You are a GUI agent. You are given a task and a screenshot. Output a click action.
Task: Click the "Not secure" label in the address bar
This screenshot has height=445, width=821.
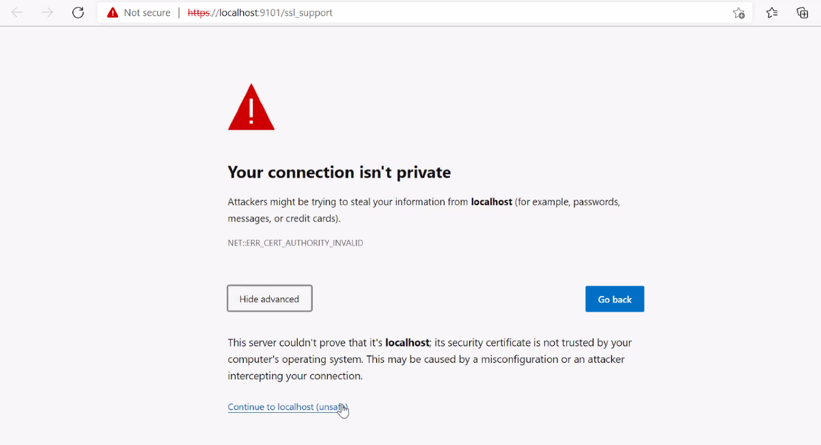click(147, 13)
